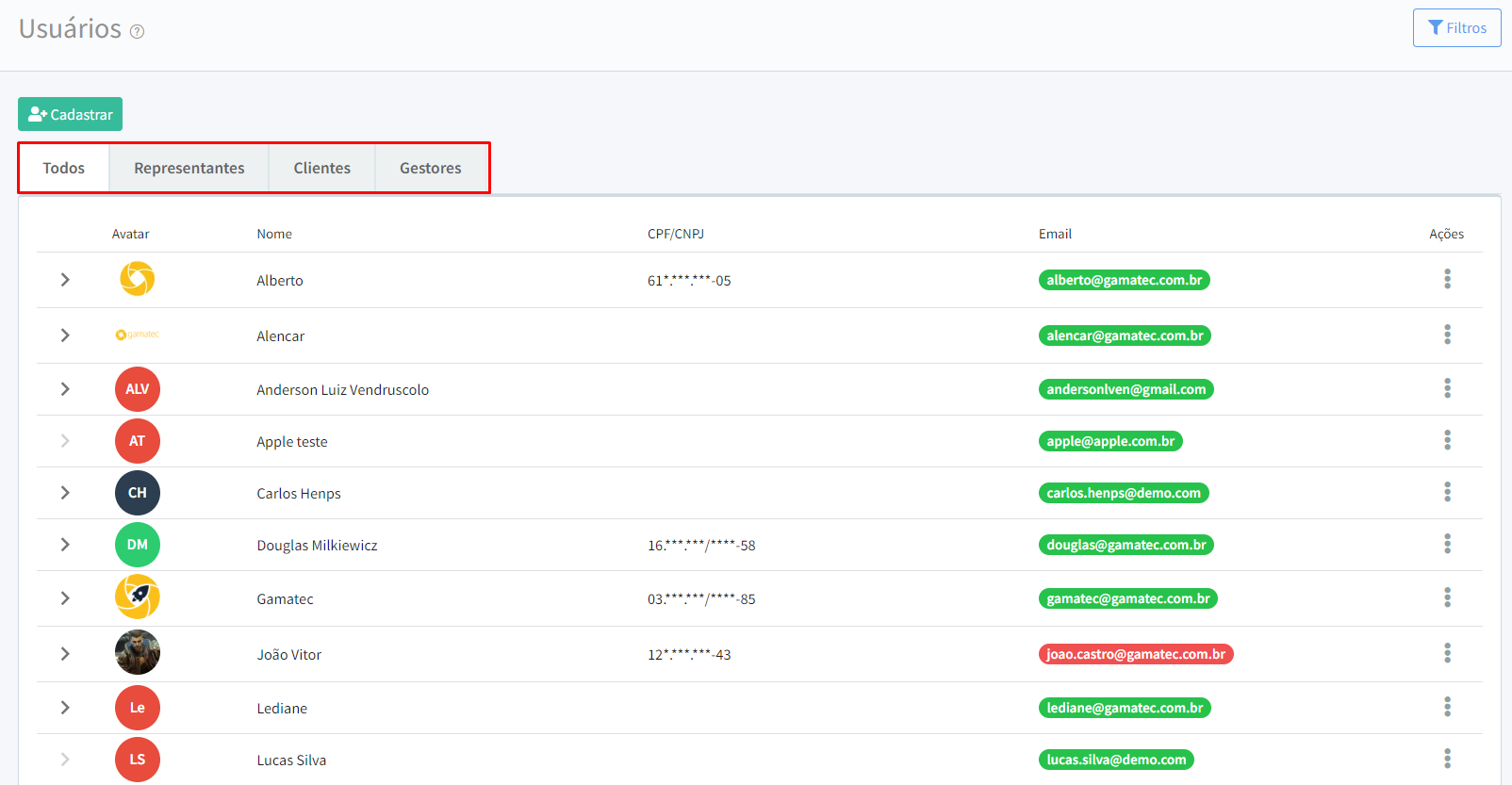
Task: Click the Nome column header
Action: (274, 234)
